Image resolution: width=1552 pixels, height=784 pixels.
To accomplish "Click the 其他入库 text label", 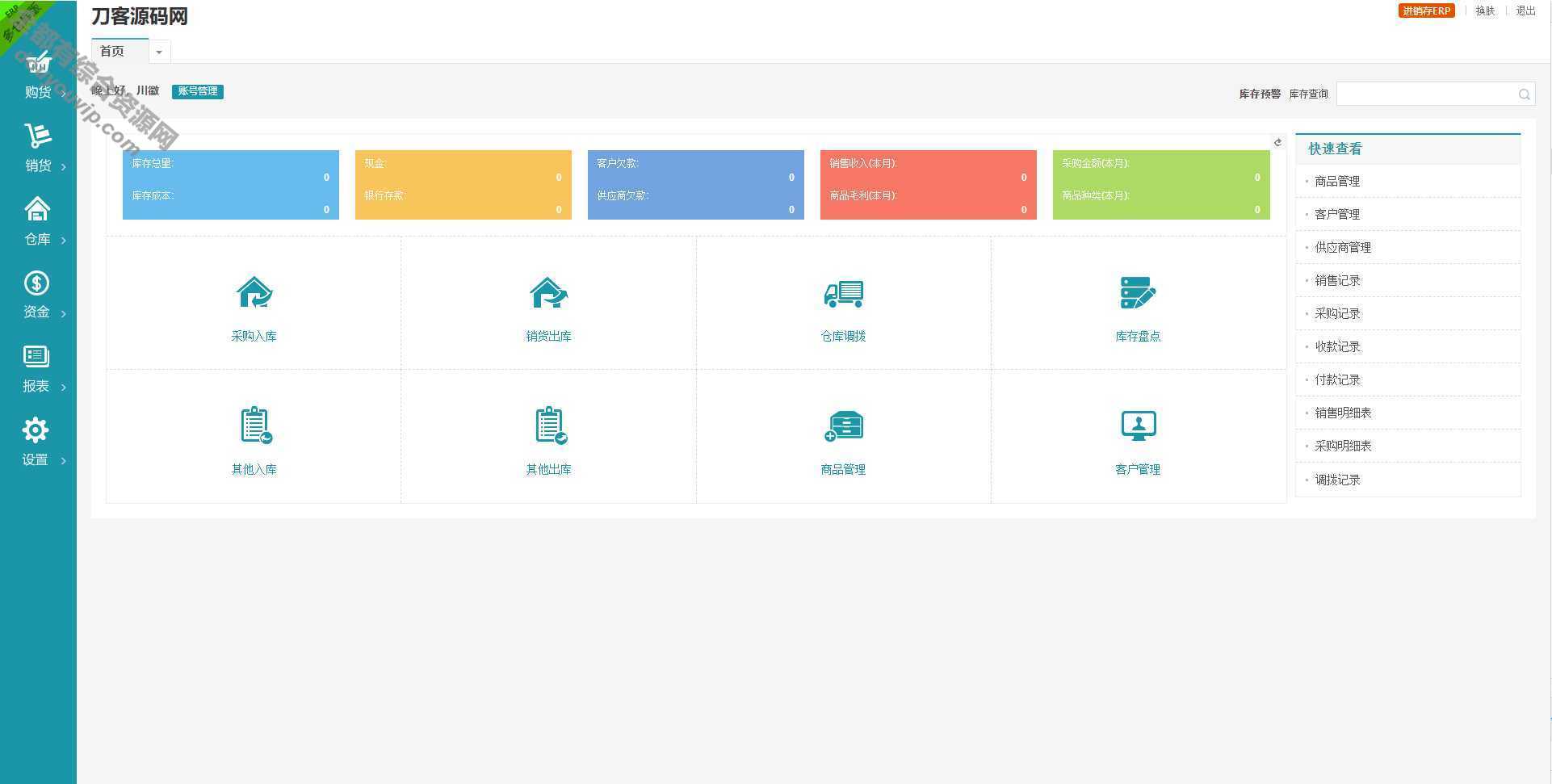I will (254, 469).
